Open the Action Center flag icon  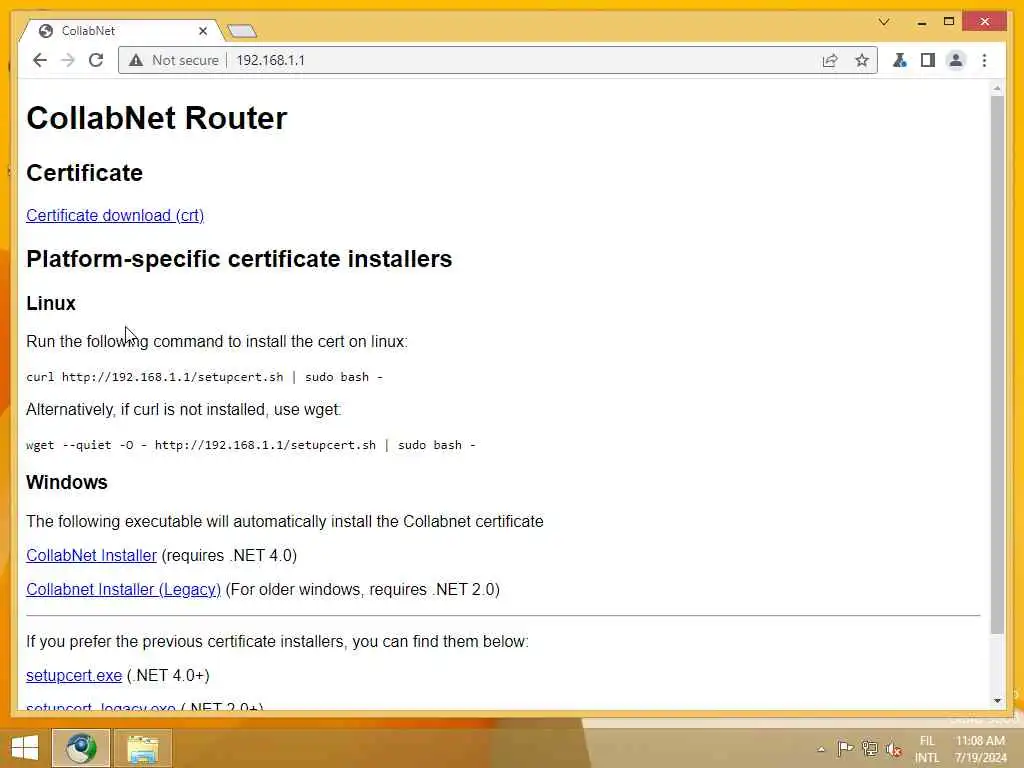[x=845, y=748]
